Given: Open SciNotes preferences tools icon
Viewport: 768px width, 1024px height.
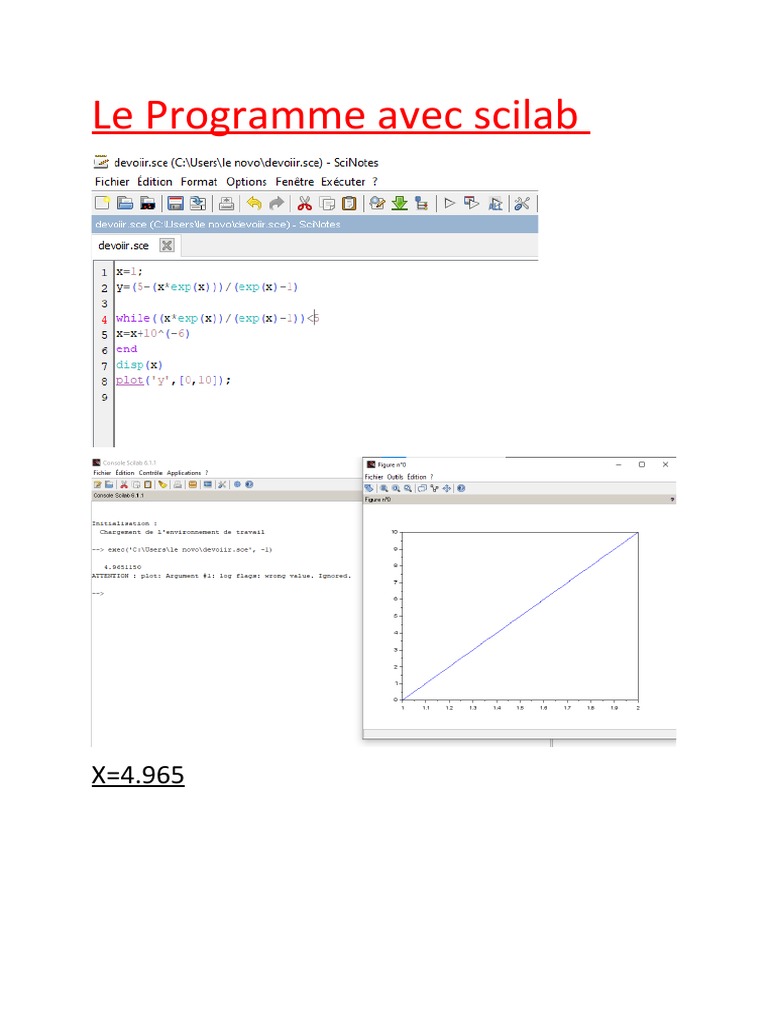Looking at the screenshot, I should (522, 203).
